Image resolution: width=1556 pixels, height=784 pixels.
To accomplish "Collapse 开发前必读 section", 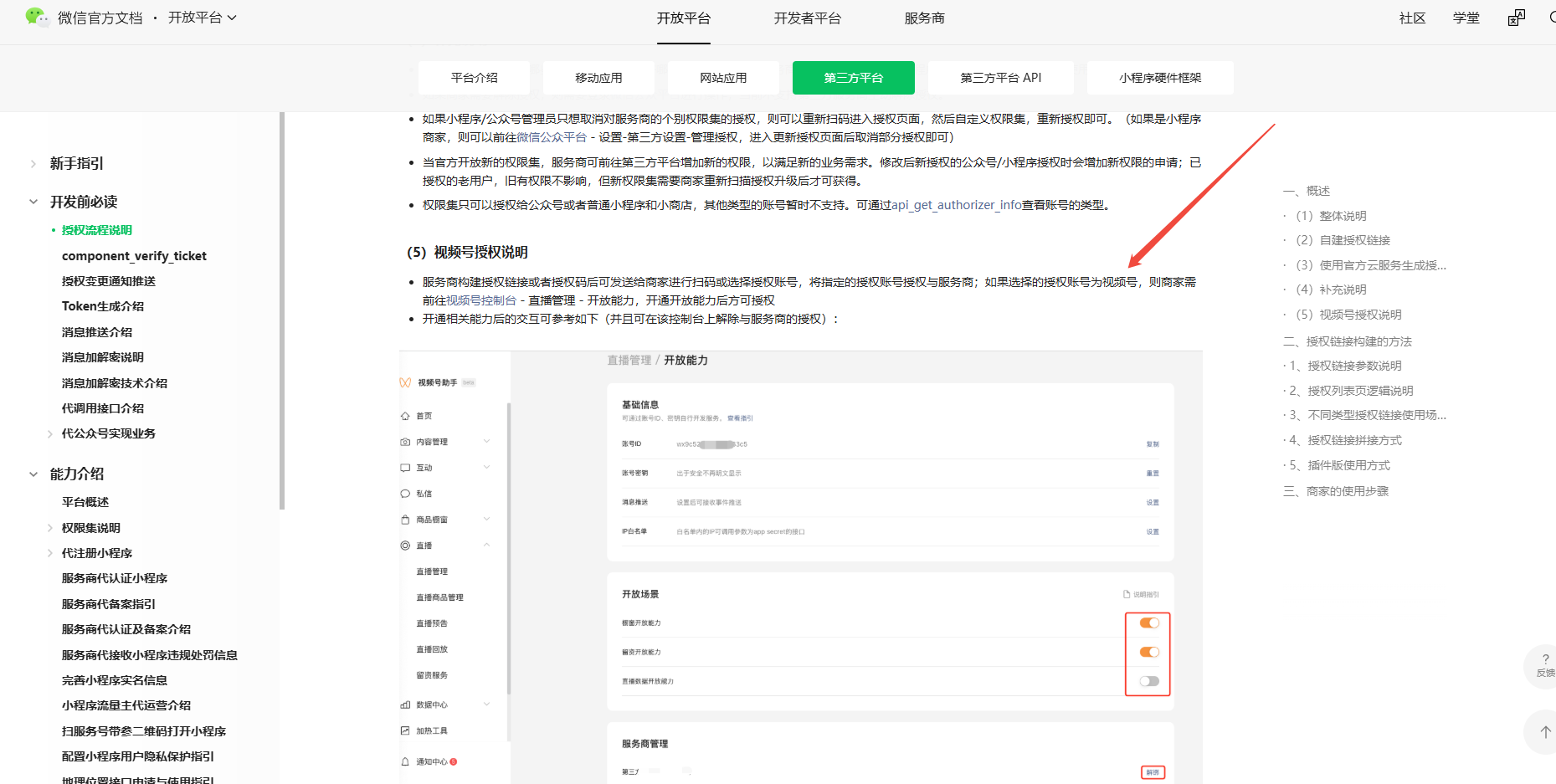I will coord(33,202).
